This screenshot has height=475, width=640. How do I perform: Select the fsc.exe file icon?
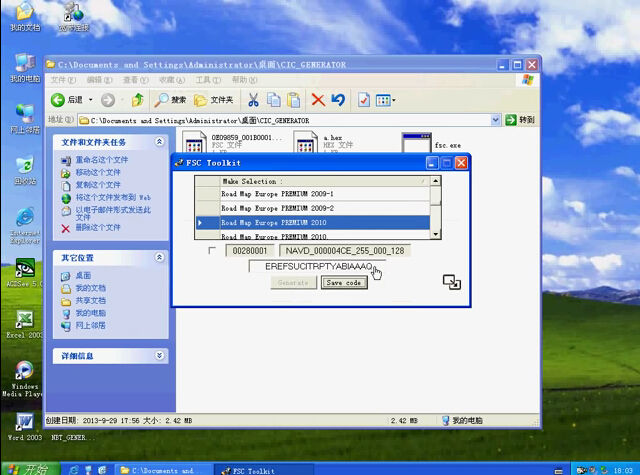click(416, 142)
